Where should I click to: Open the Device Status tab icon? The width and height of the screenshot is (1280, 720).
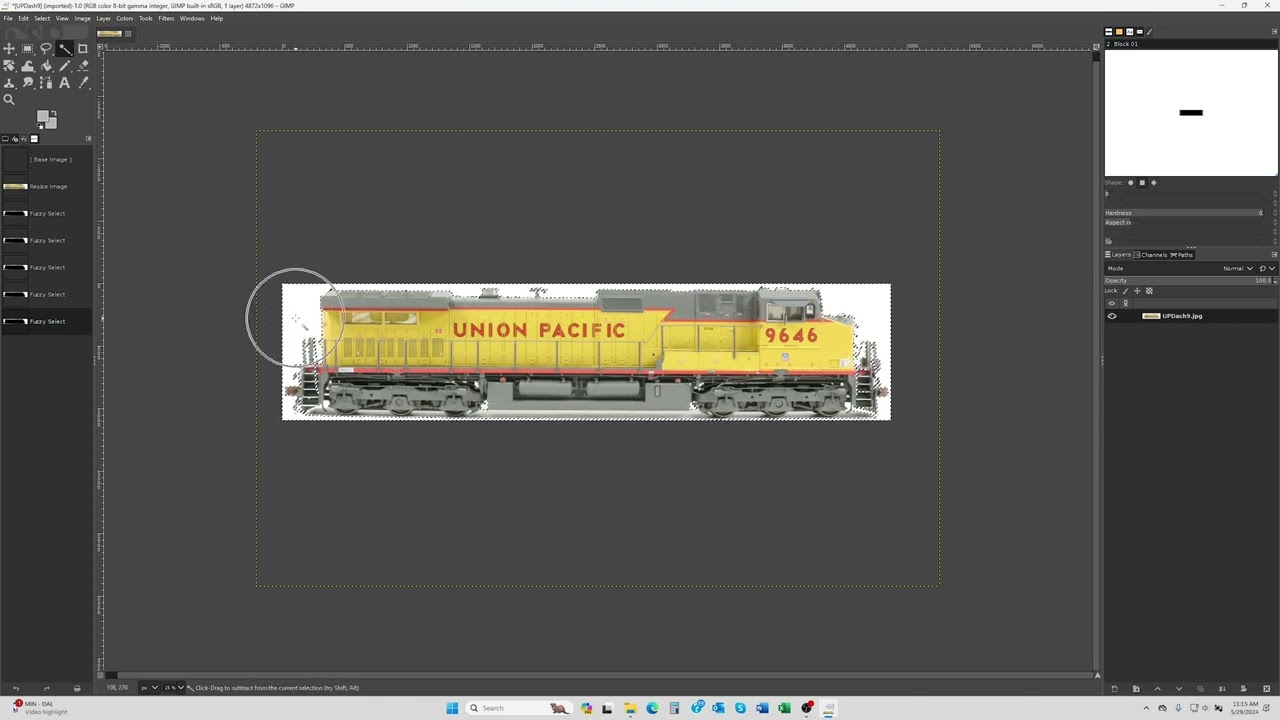coord(15,139)
